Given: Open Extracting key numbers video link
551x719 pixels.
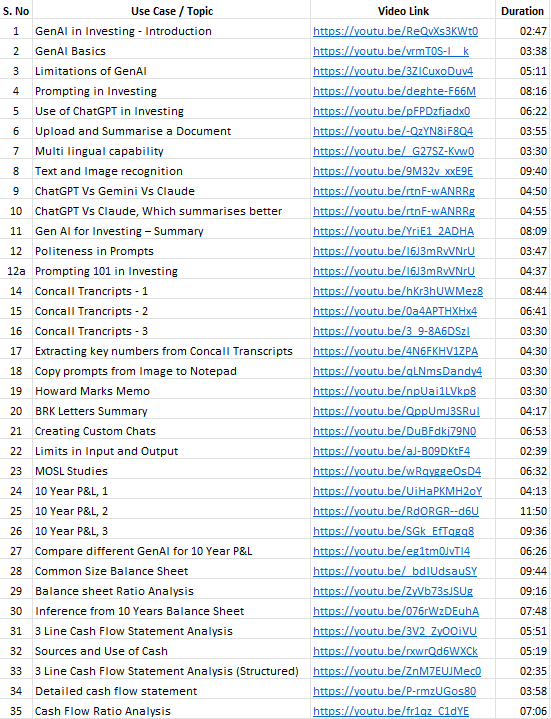Looking at the screenshot, I should (395, 351).
